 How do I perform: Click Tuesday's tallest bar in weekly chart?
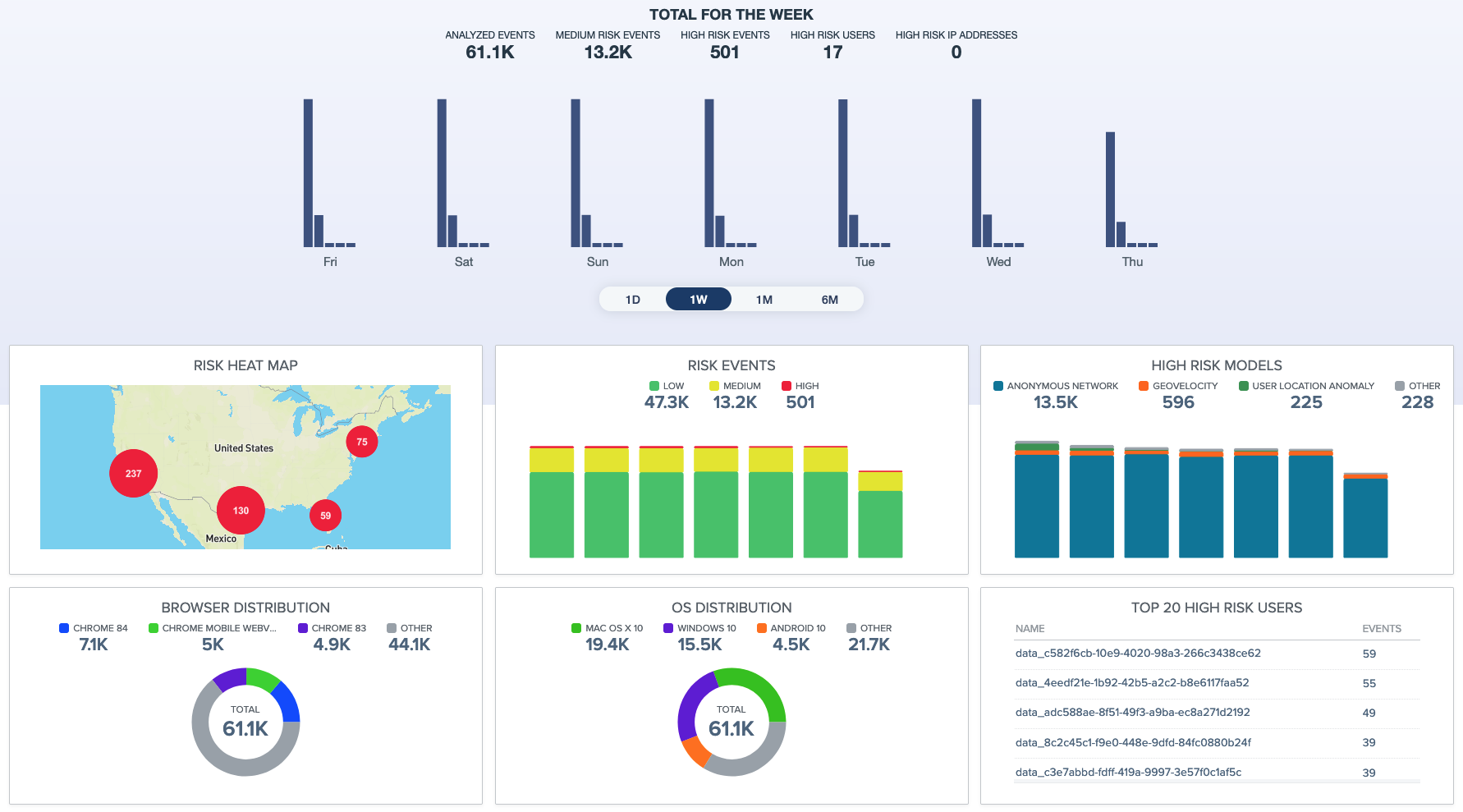pos(843,173)
